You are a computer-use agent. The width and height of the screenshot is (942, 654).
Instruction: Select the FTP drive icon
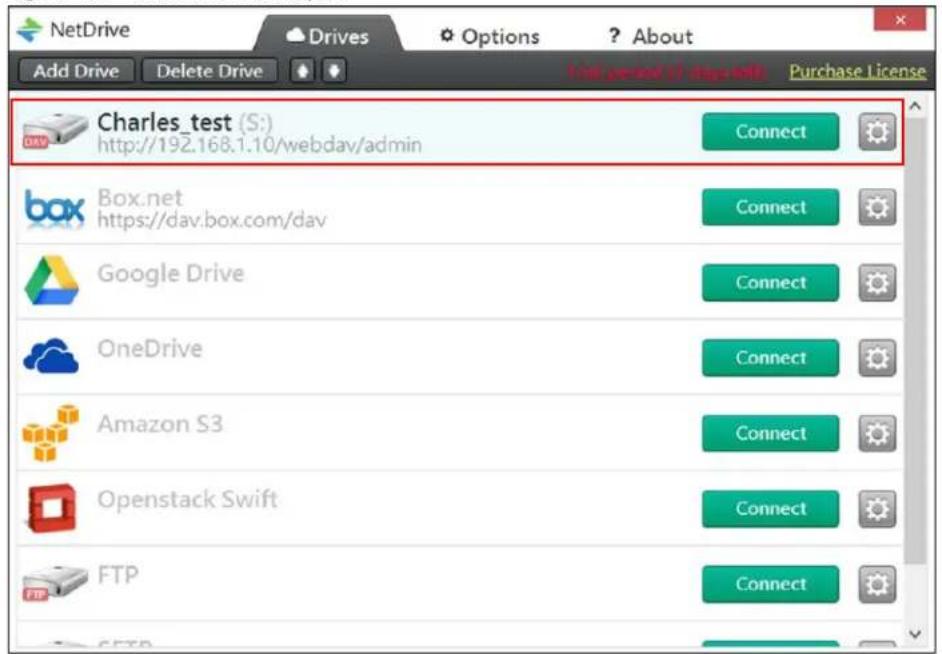click(x=55, y=583)
